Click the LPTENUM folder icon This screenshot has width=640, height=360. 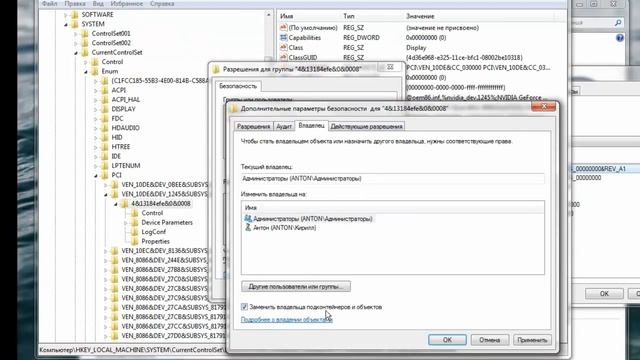[105, 166]
